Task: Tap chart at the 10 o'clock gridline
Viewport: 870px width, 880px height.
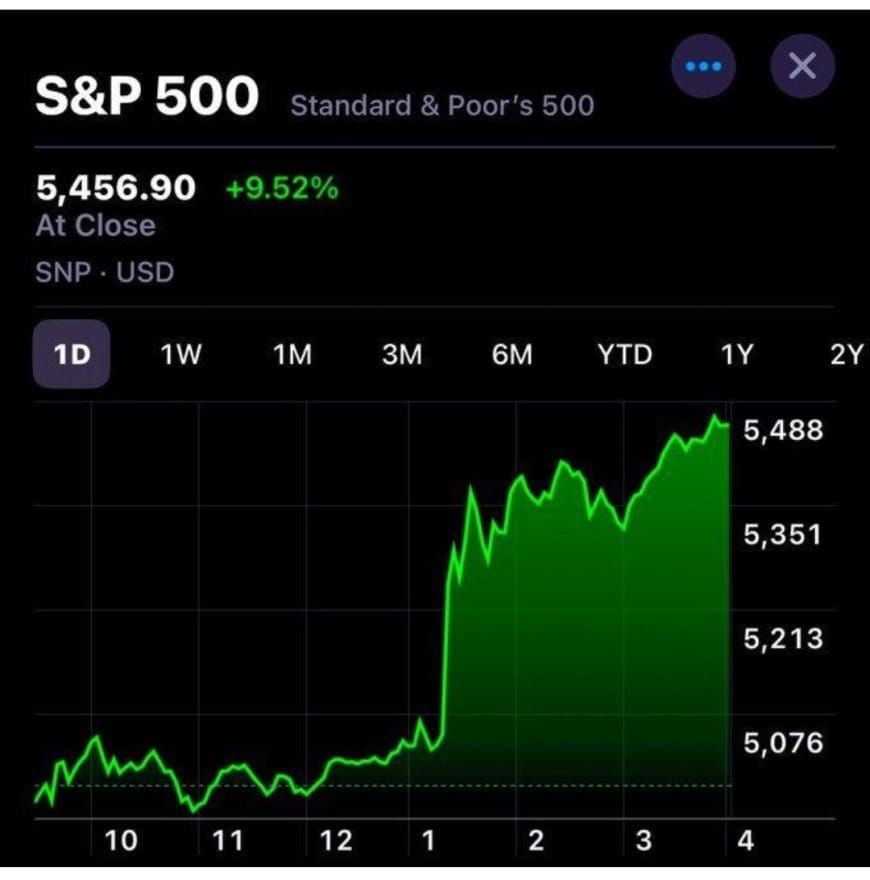Action: (121, 841)
